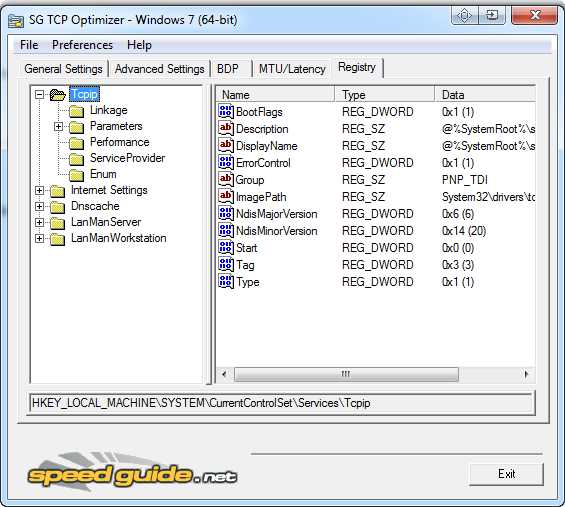This screenshot has height=507, width=565.
Task: Sort by the Type column header
Action: pos(385,95)
